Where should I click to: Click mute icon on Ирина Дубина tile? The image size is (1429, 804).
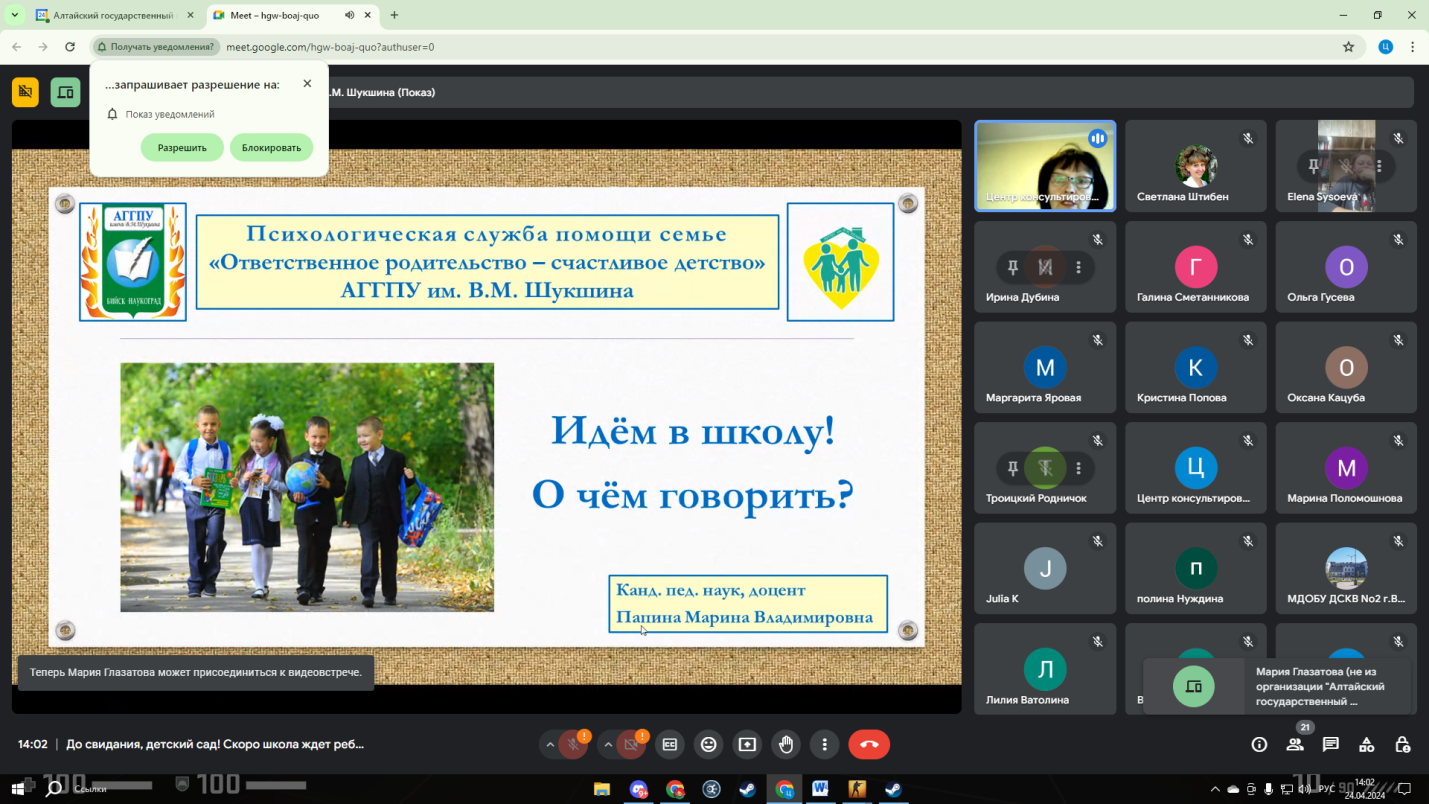(1046, 267)
